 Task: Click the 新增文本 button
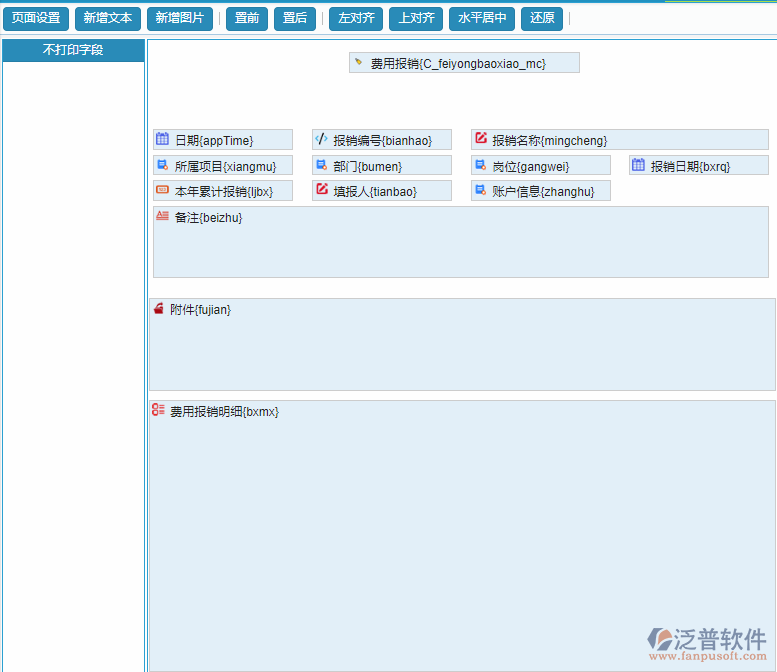tap(107, 18)
